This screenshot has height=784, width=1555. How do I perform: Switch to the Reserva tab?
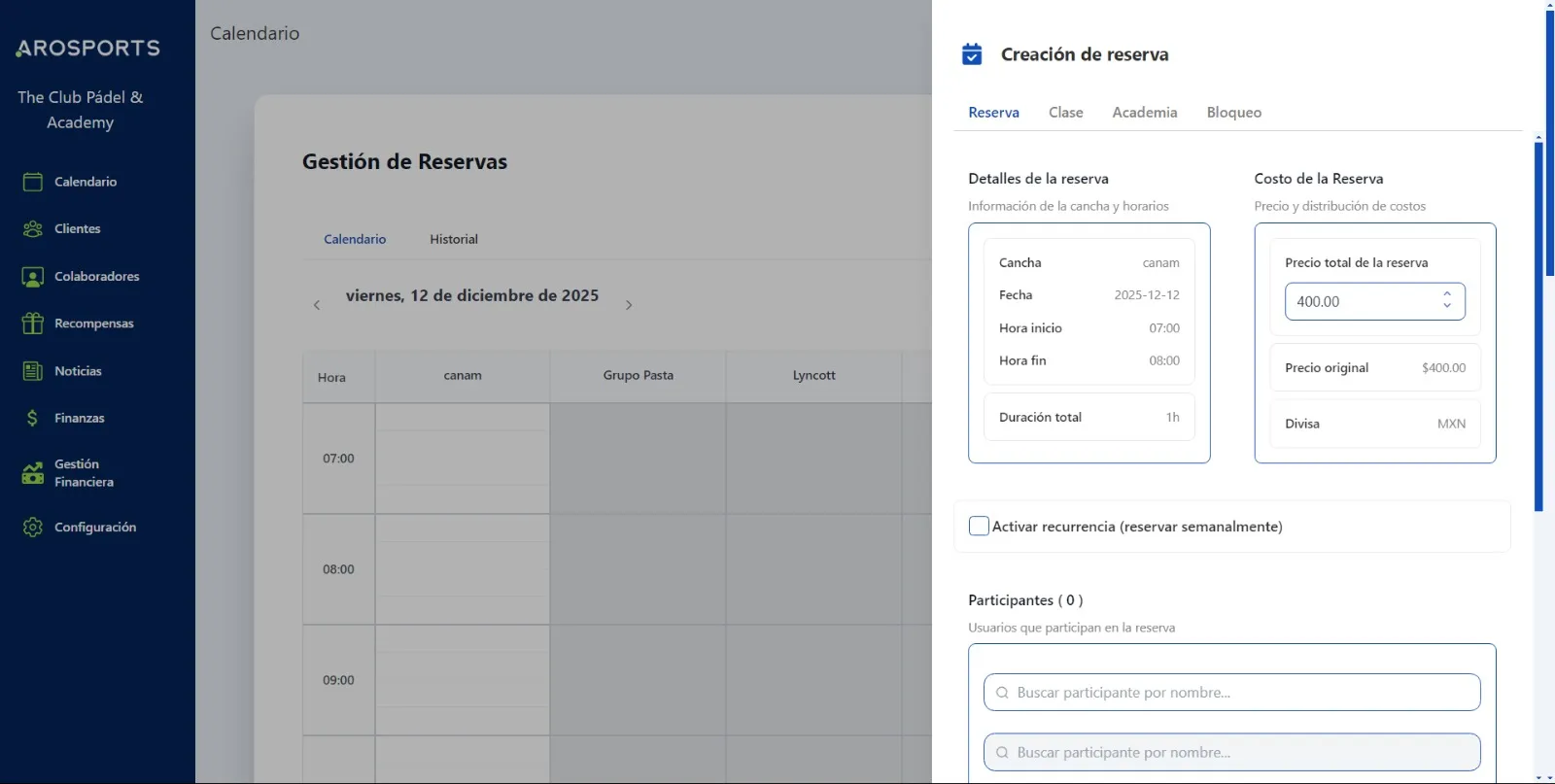pos(993,113)
